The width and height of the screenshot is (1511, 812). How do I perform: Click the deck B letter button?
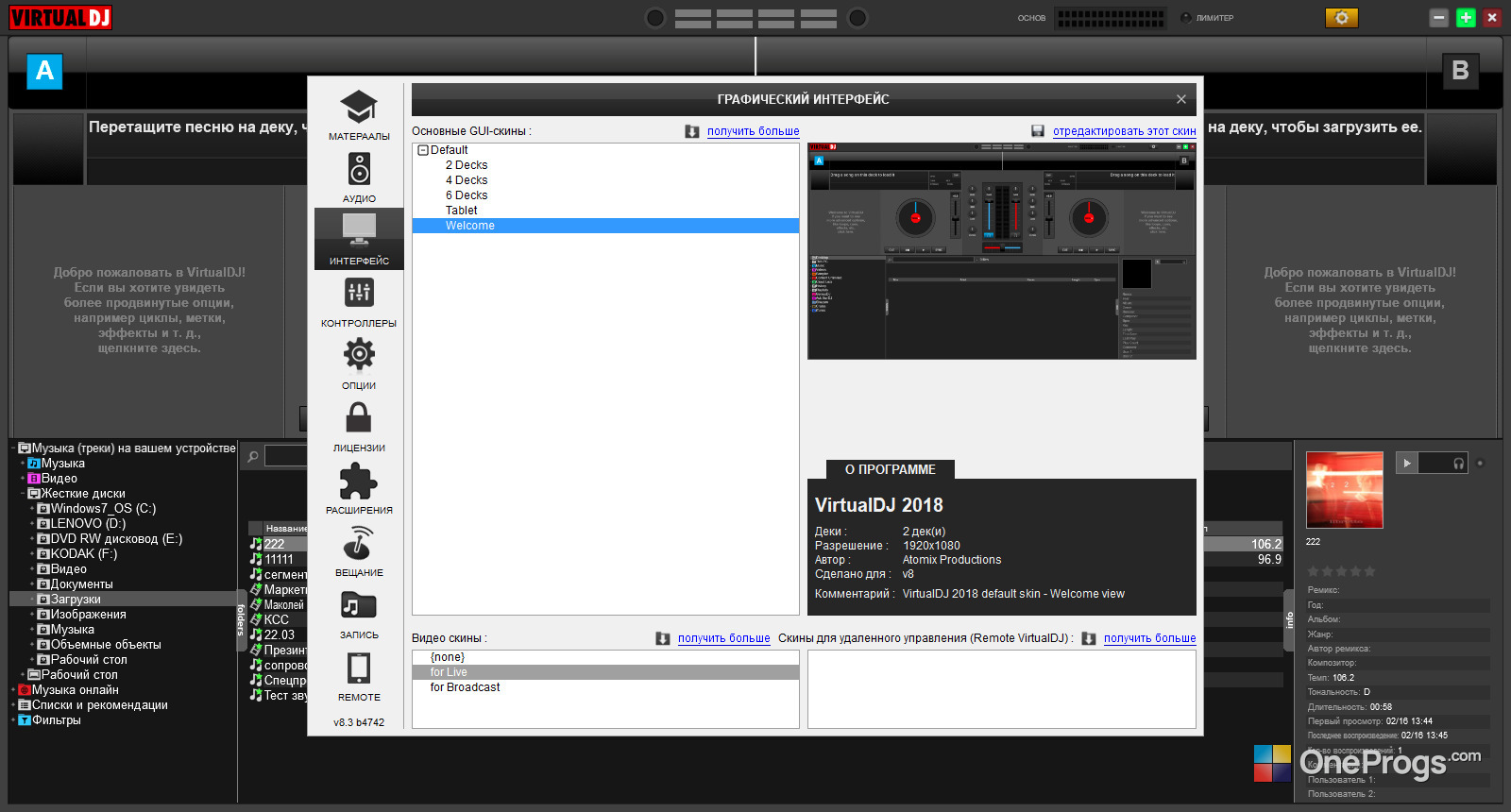tap(1460, 71)
